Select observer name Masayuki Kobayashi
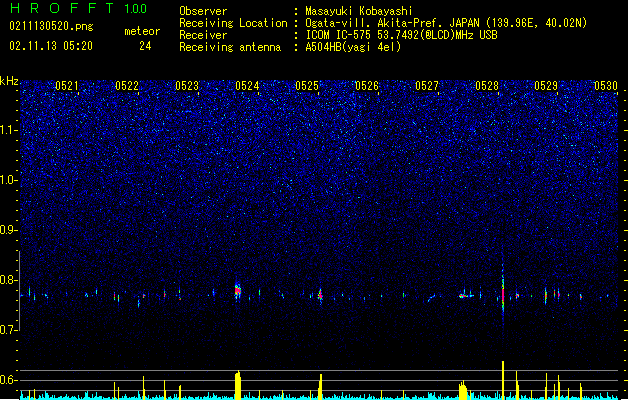Viewport: 629px width, 400px height. coord(359,11)
